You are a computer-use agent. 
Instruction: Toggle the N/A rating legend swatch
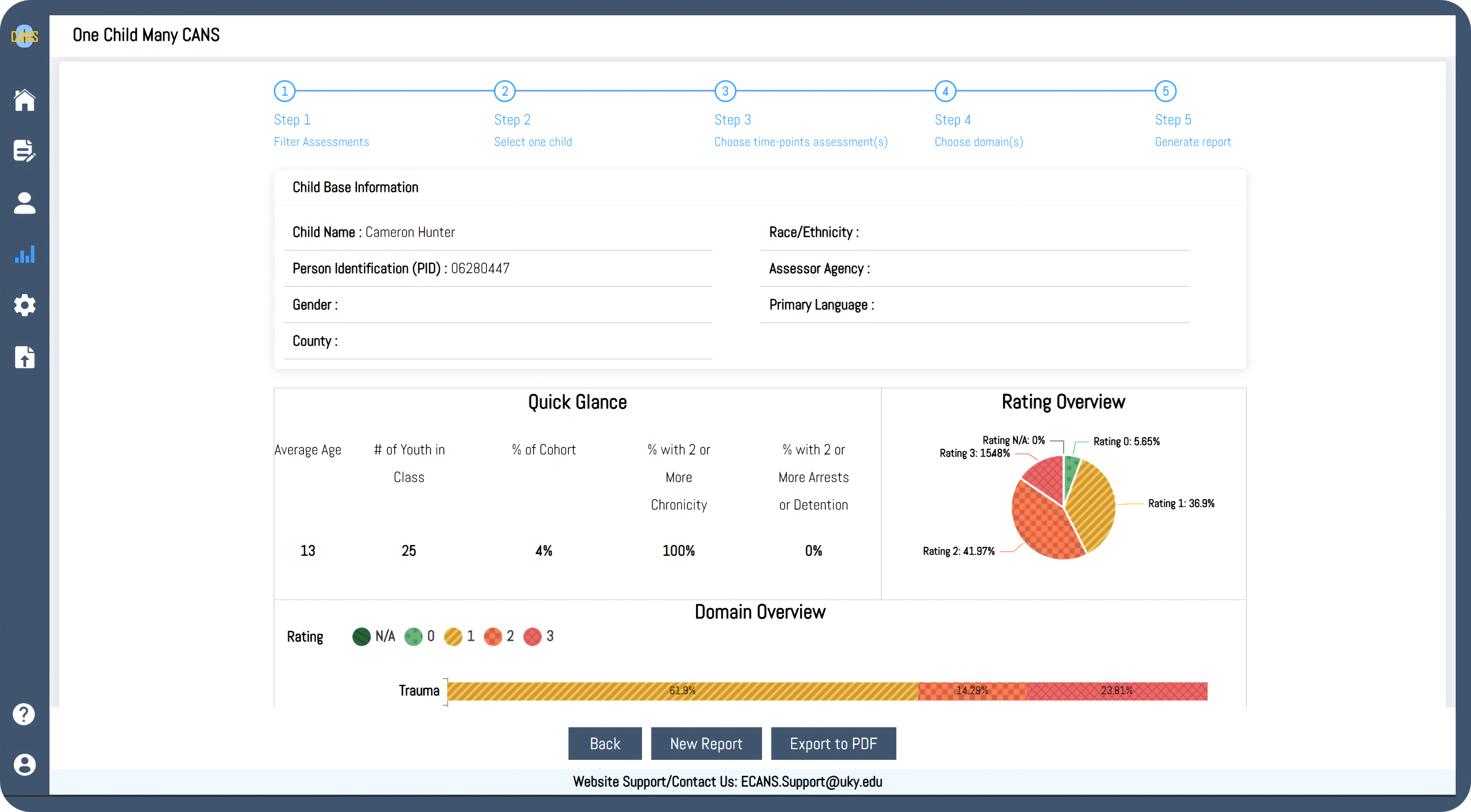pos(361,636)
